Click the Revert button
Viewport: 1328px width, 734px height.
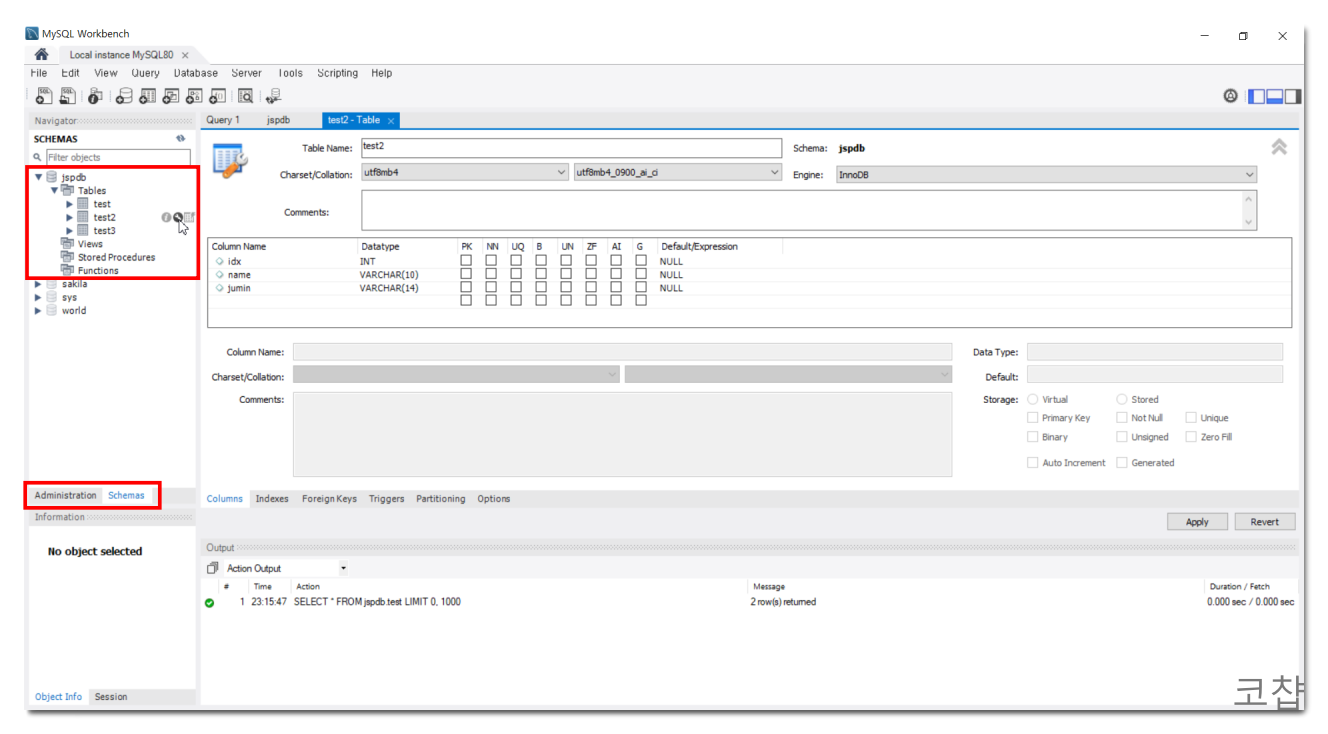(1265, 522)
